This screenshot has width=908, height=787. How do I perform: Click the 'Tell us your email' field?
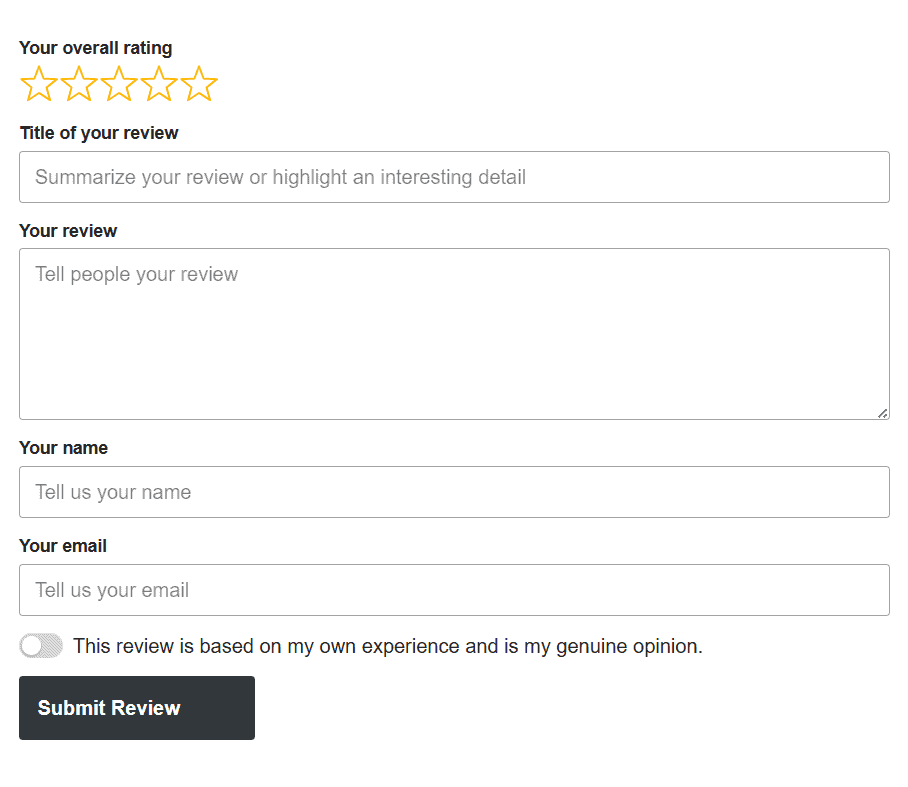click(x=454, y=590)
